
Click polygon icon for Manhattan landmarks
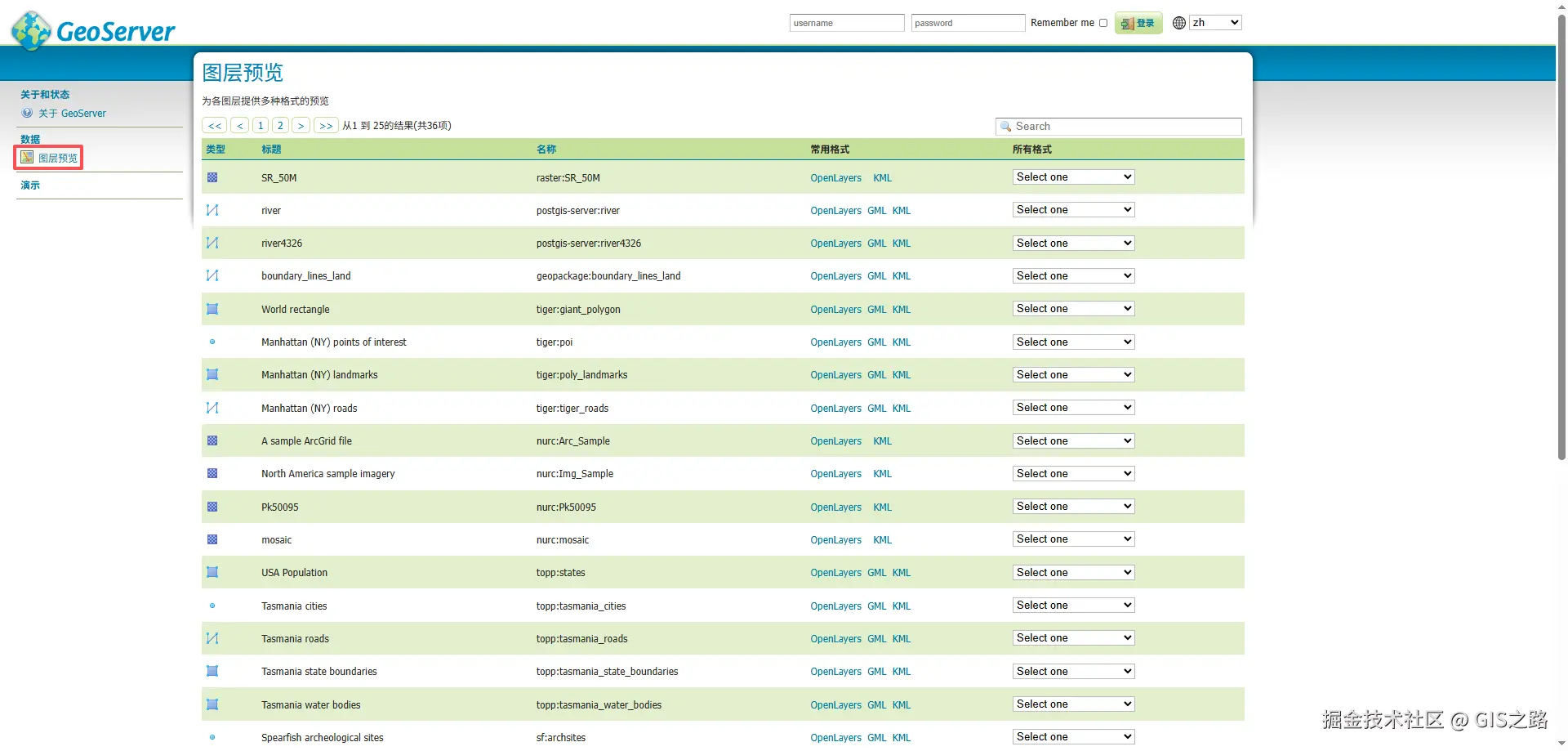tap(212, 374)
